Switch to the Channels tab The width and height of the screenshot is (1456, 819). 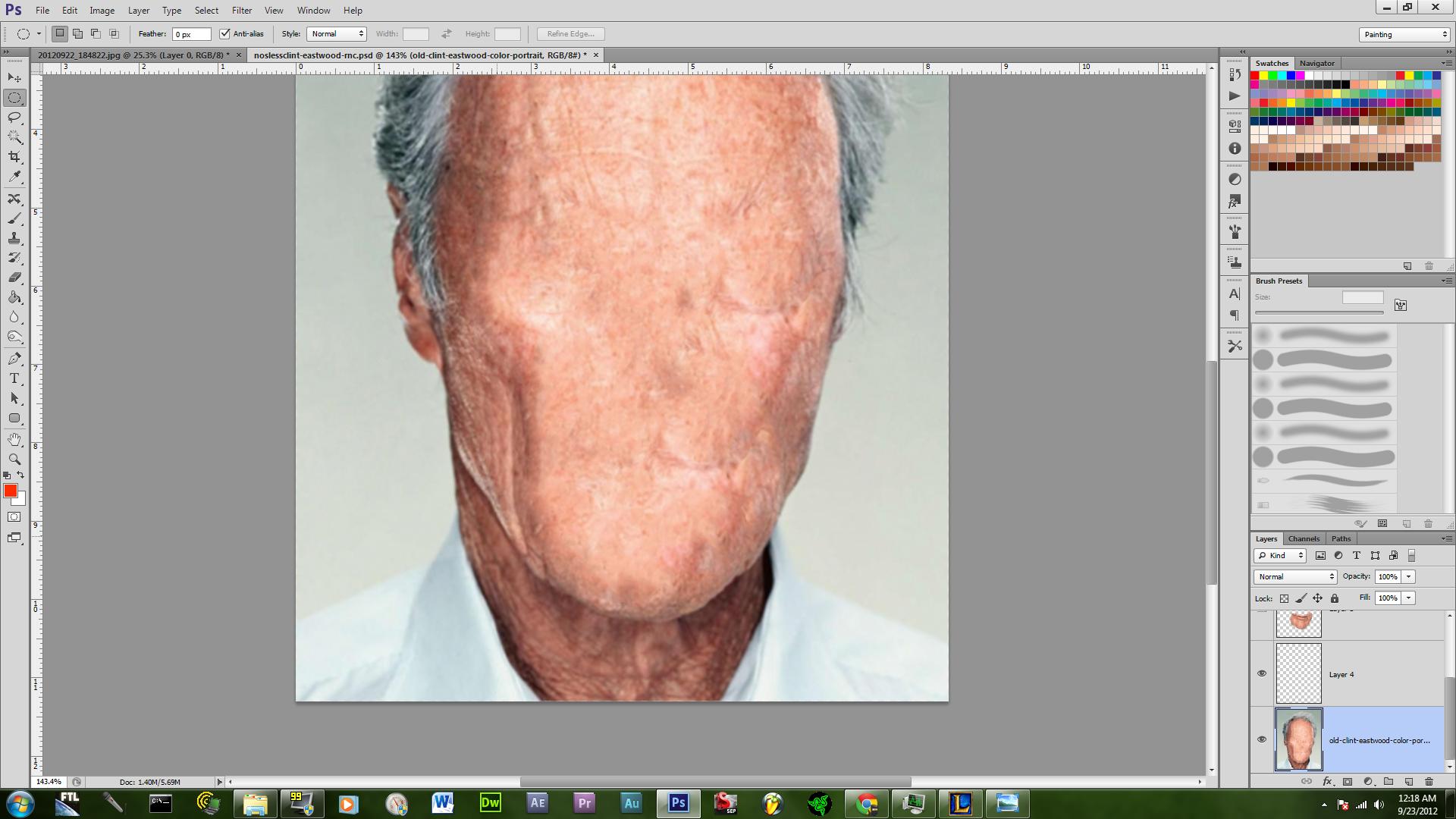tap(1304, 538)
